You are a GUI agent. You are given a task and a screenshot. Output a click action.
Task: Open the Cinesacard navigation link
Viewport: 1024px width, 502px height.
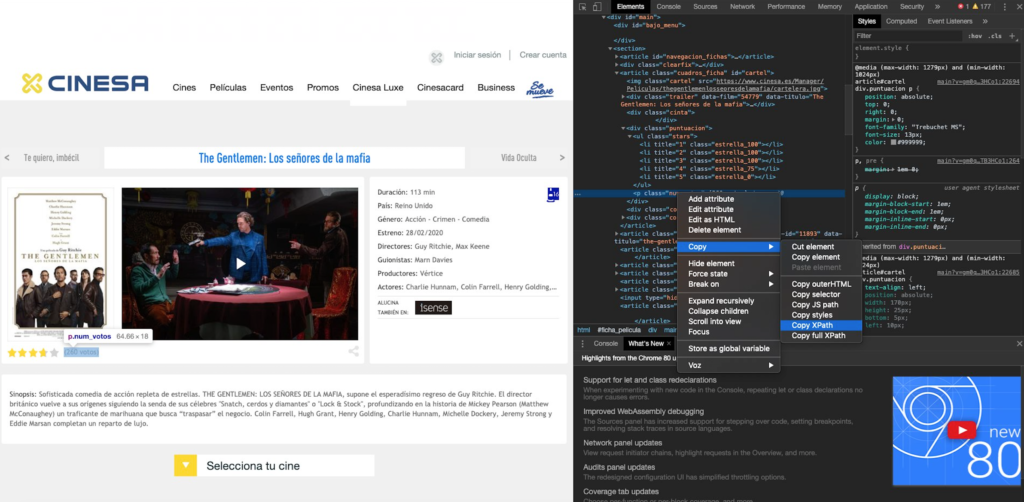coord(440,87)
